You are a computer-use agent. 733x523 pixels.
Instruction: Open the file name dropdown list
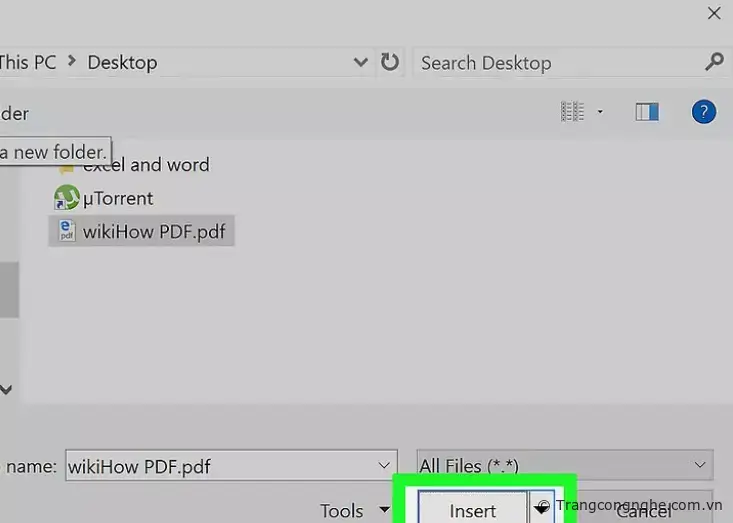pyautogui.click(x=384, y=465)
